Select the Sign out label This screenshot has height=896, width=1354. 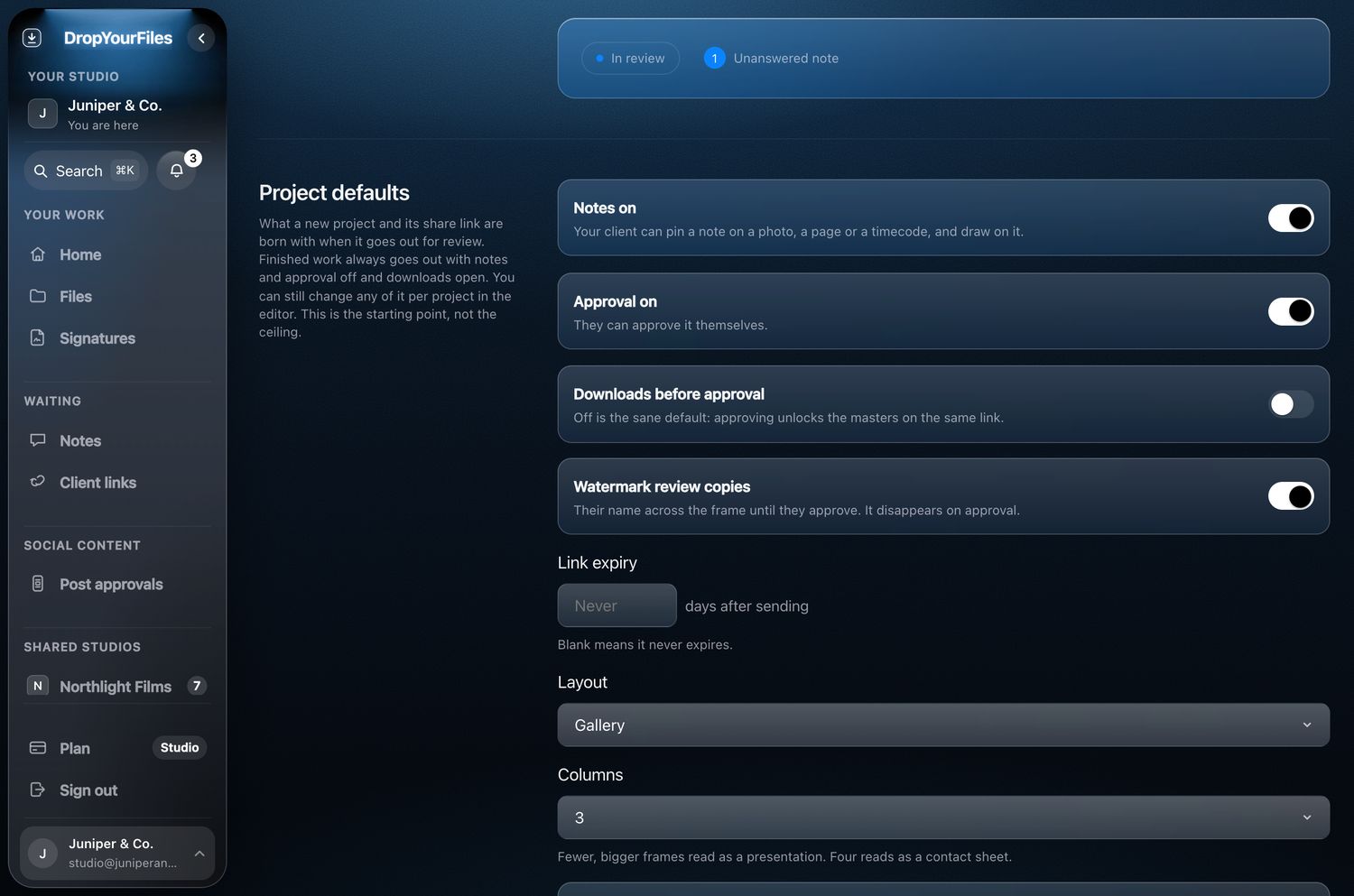(88, 790)
